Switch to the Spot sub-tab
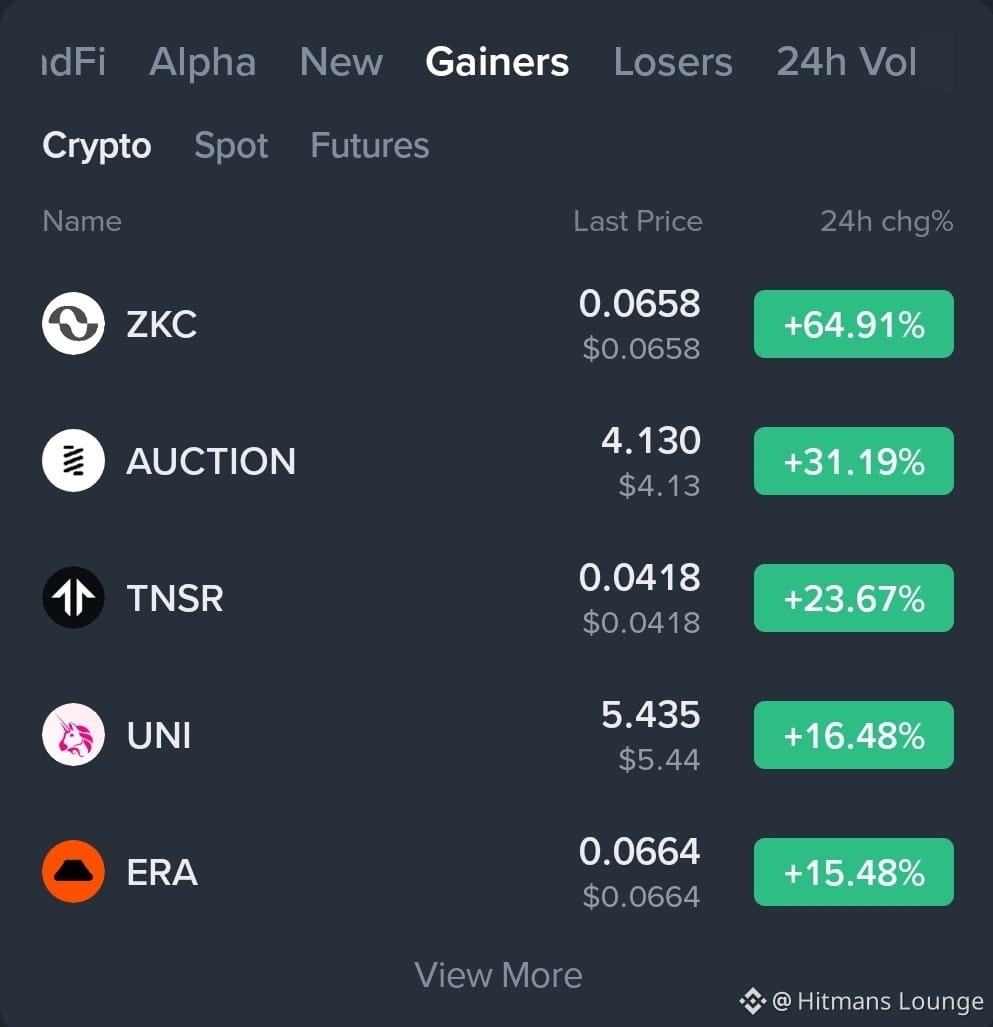 click(231, 145)
